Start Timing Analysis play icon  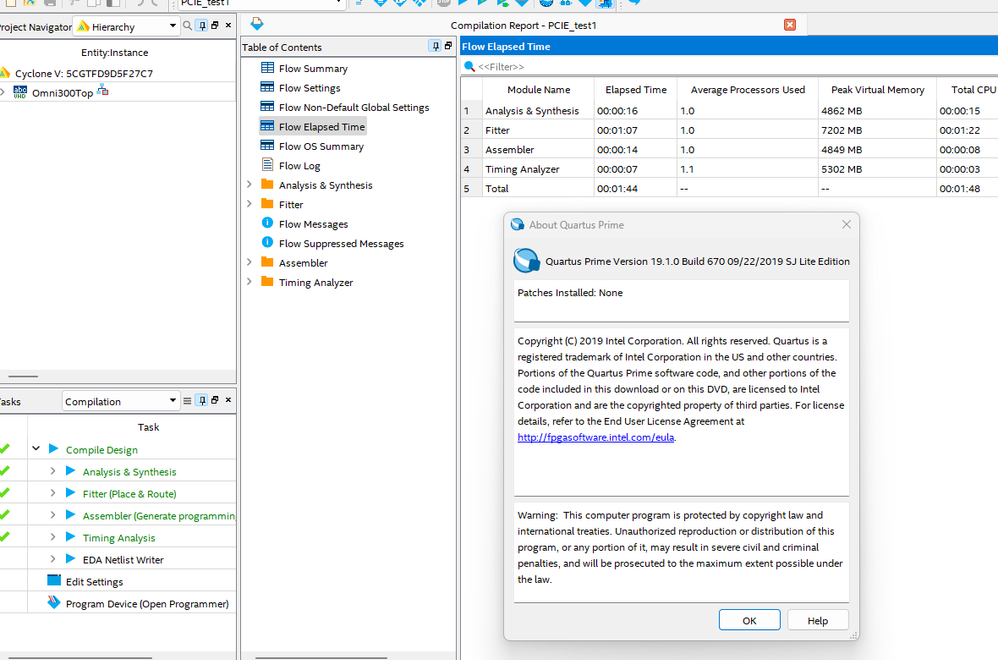tap(71, 537)
